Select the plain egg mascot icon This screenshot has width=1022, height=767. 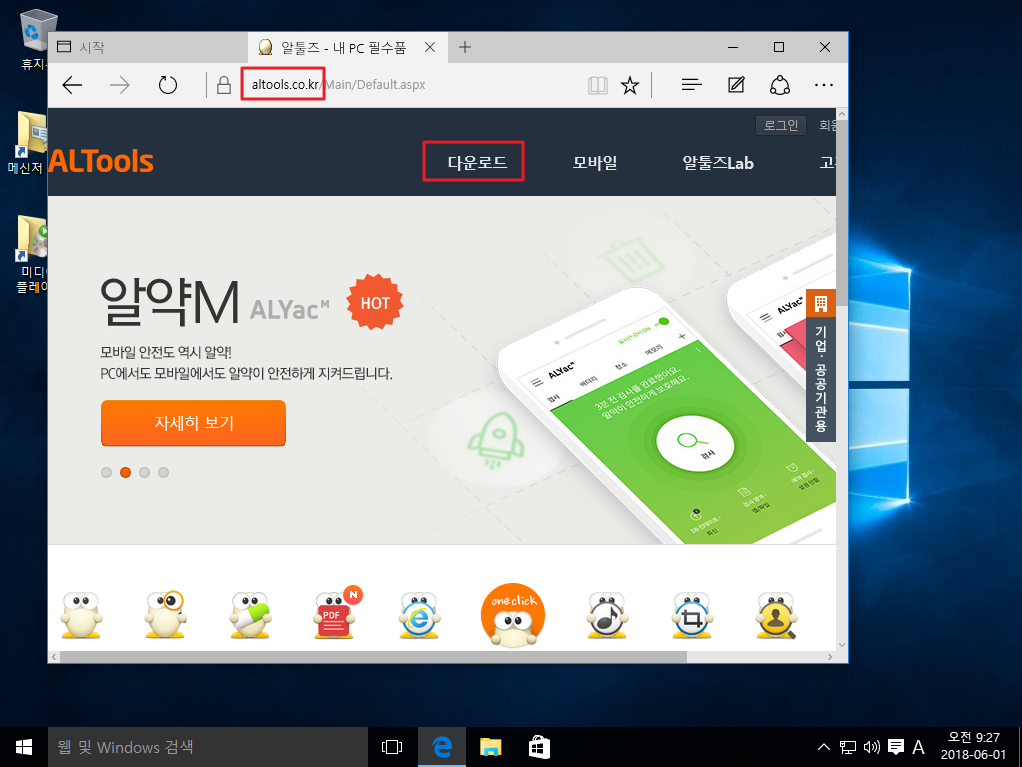pyautogui.click(x=81, y=615)
